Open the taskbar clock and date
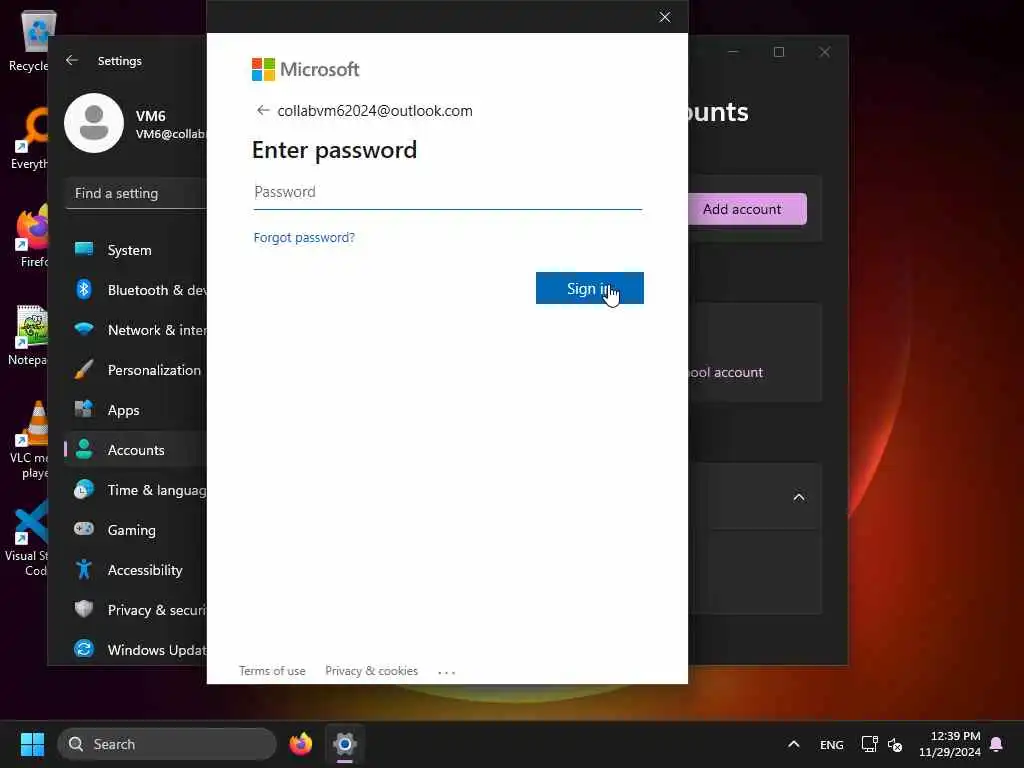The image size is (1024, 768). click(950, 744)
